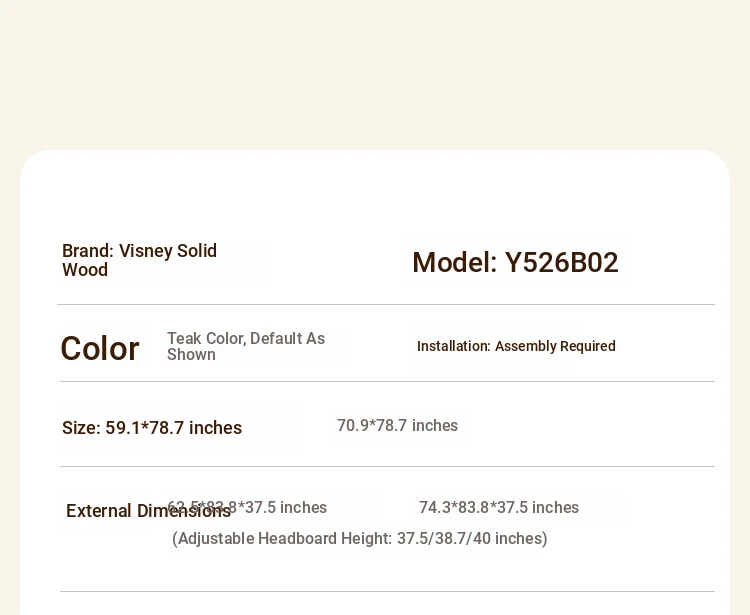The image size is (750, 615).
Task: Click the beige background above the white card
Action: (375, 72)
